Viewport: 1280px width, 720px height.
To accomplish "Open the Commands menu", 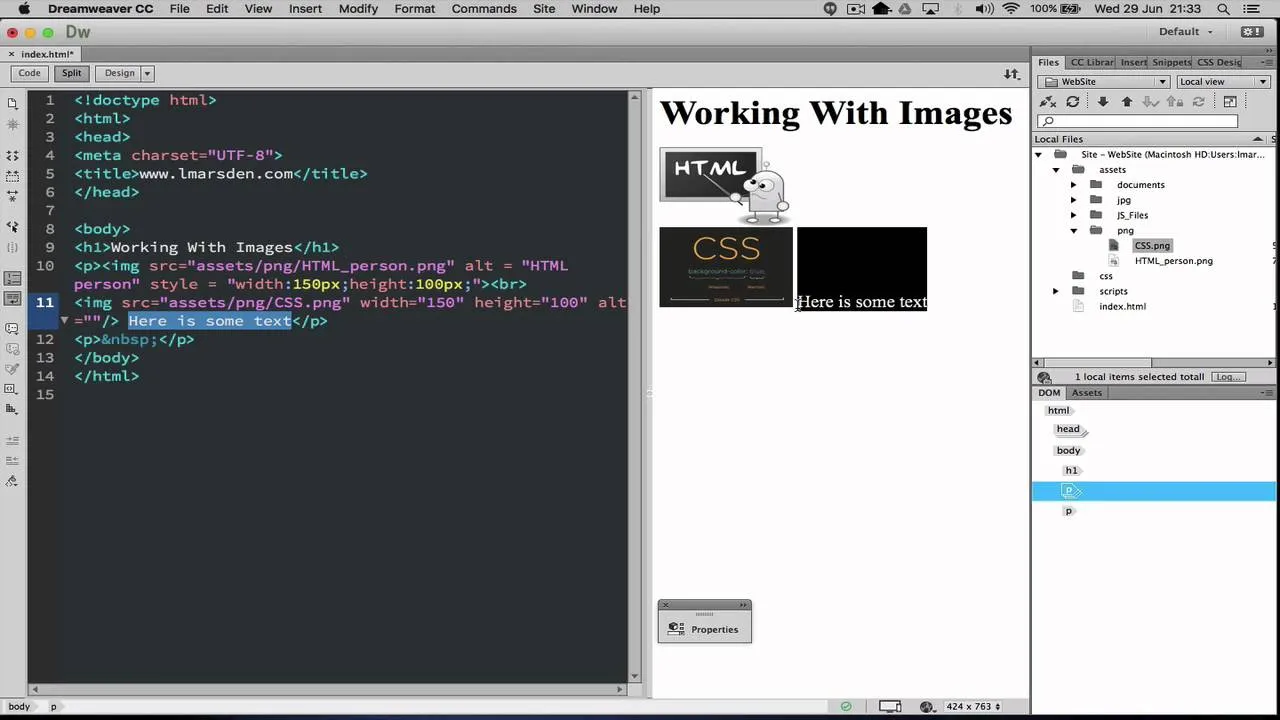I will click(x=484, y=8).
